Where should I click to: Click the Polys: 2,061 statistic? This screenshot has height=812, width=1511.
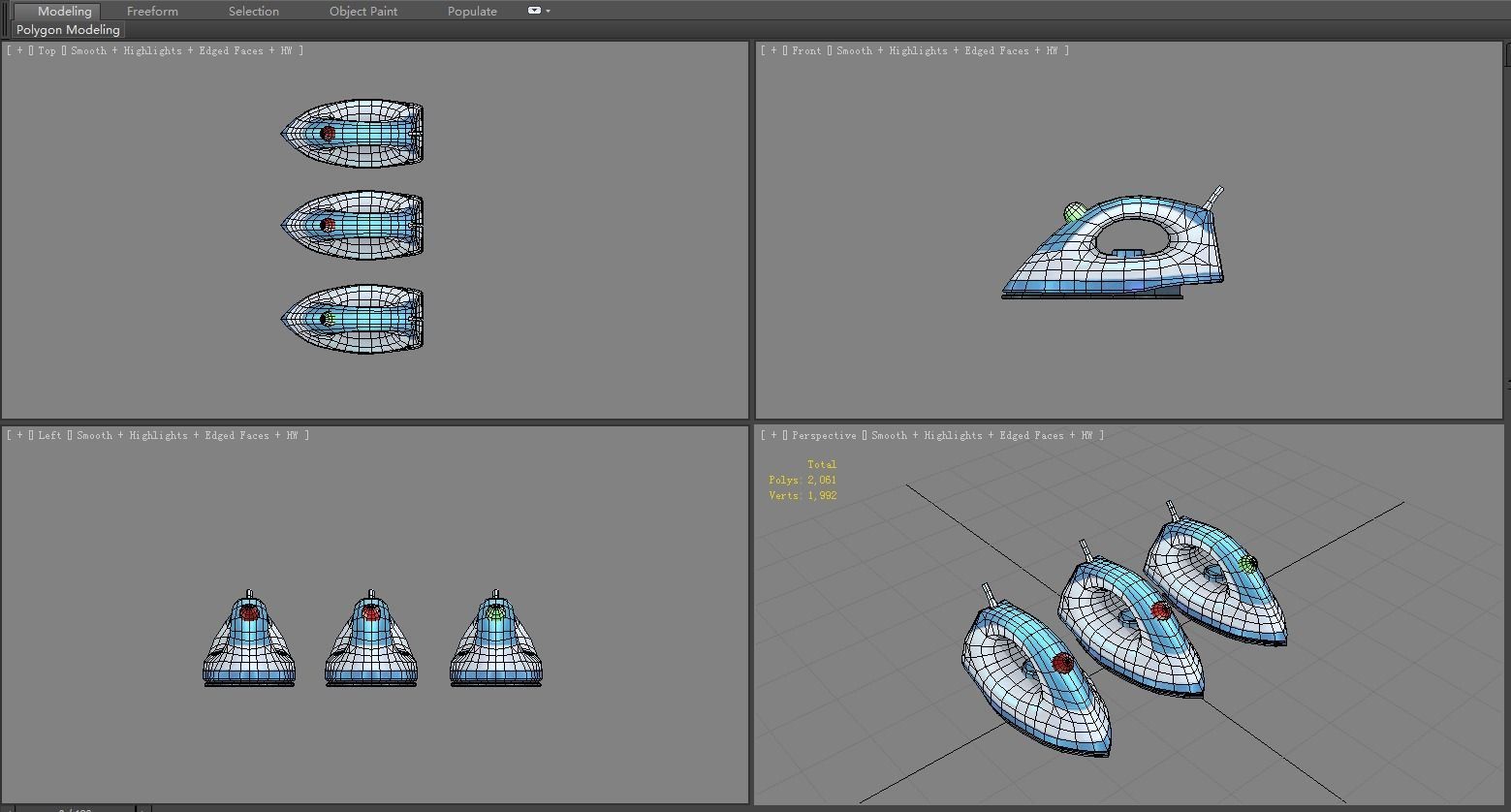coord(803,480)
